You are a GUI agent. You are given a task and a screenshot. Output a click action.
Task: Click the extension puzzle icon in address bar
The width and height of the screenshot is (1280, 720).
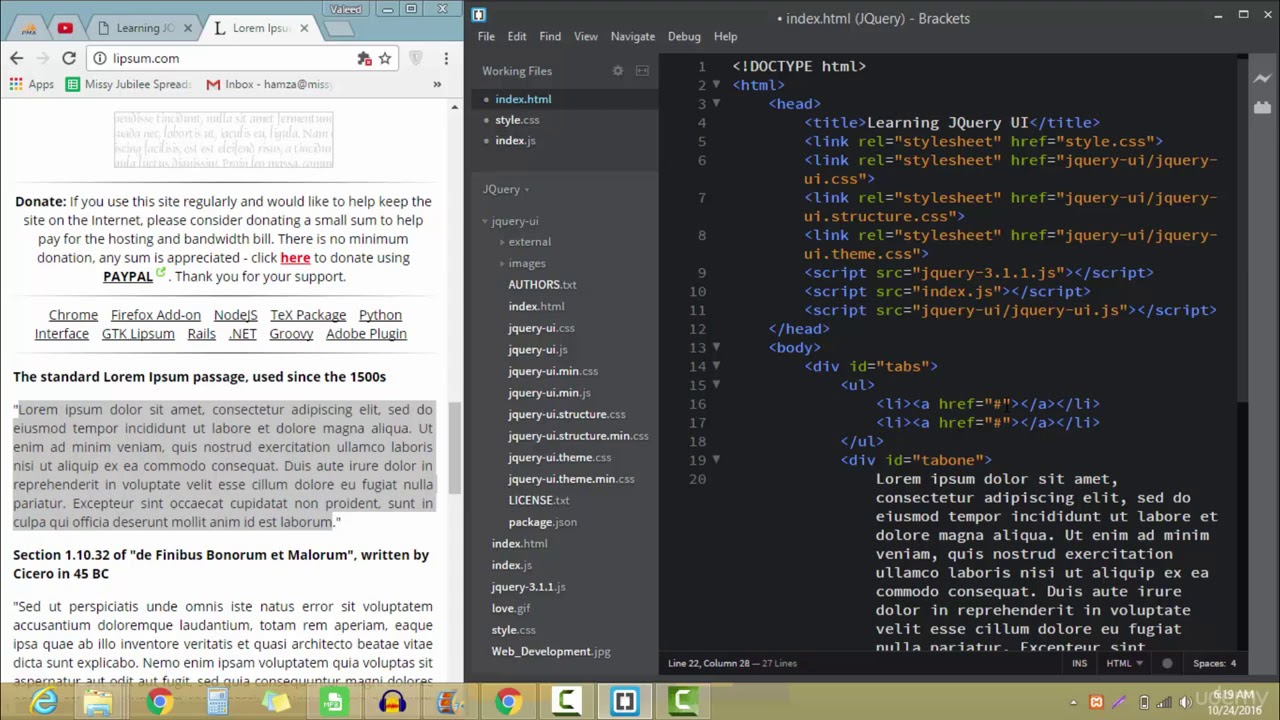(364, 58)
